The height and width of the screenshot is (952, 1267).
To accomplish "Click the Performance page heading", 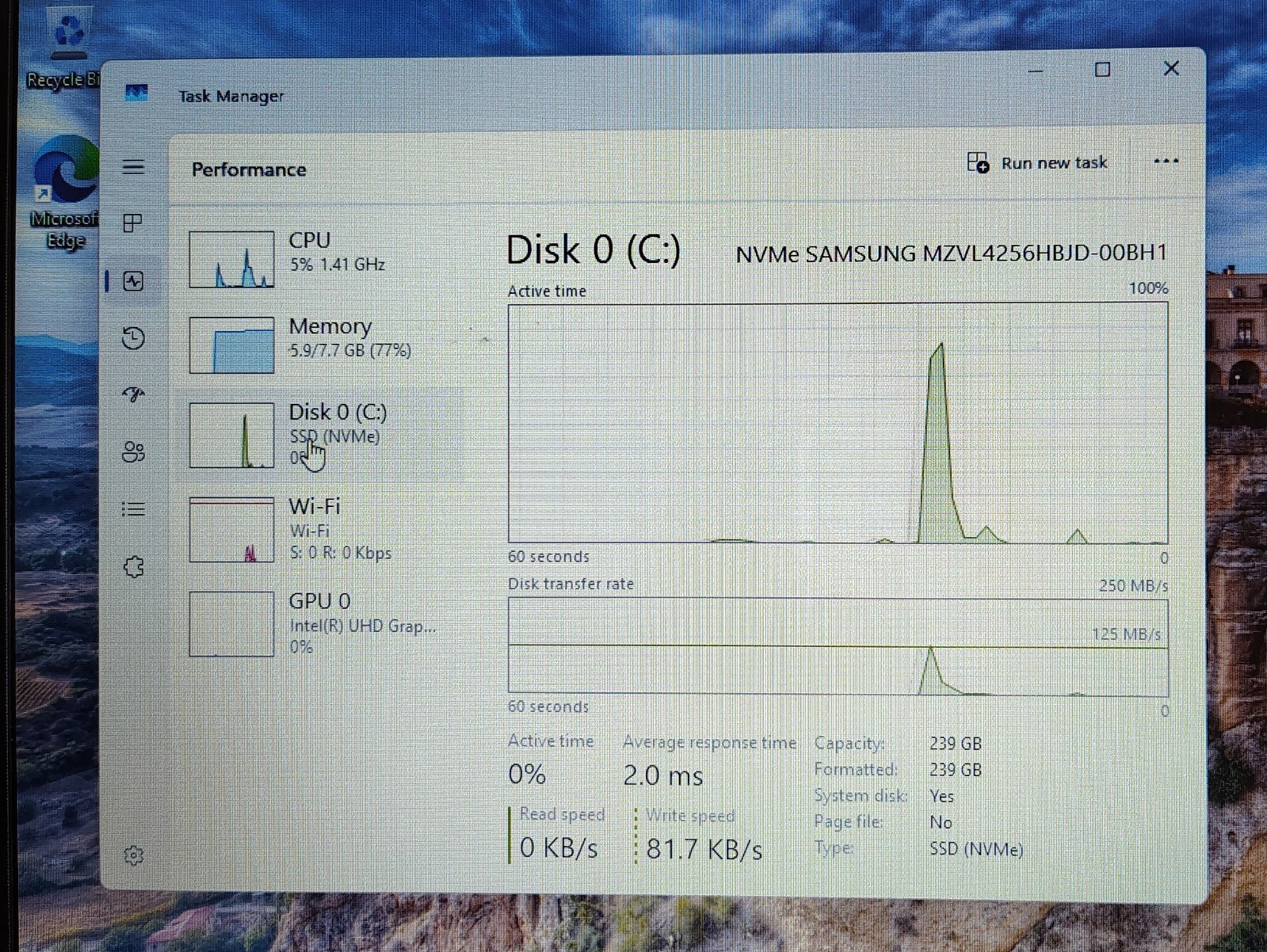I will pos(249,169).
